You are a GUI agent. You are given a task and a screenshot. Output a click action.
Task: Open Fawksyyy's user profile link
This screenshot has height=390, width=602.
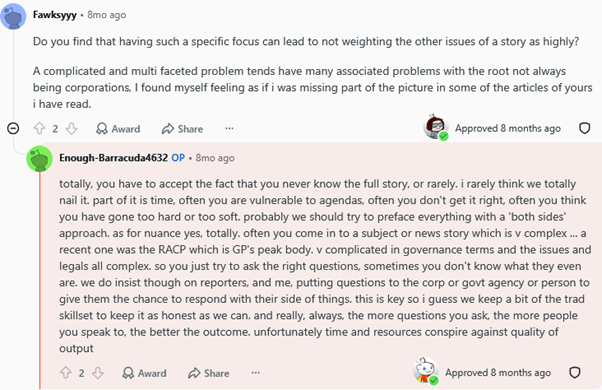(55, 15)
